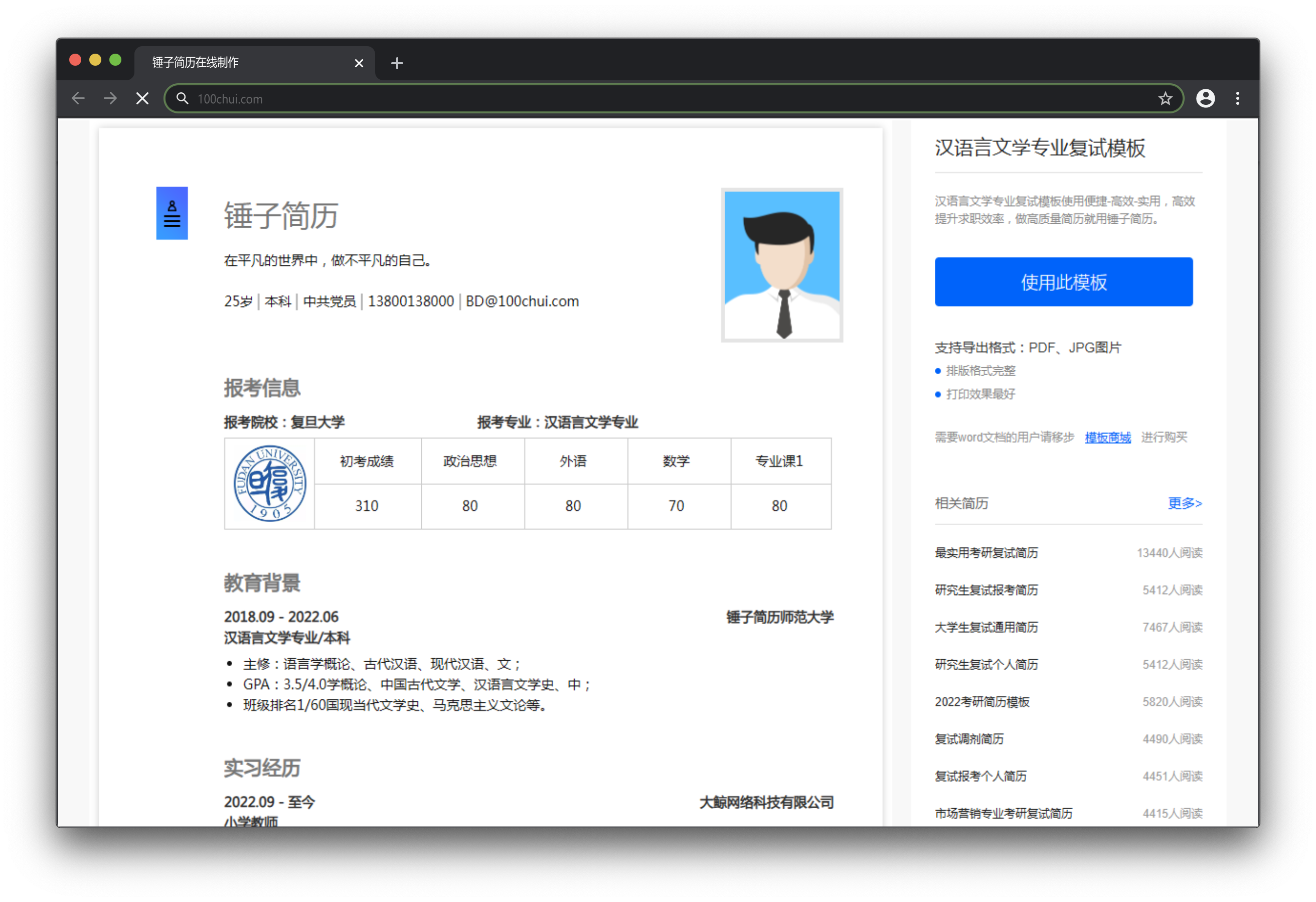Click the 打印效果最好 bullet
The width and height of the screenshot is (1316, 902).
(x=980, y=394)
